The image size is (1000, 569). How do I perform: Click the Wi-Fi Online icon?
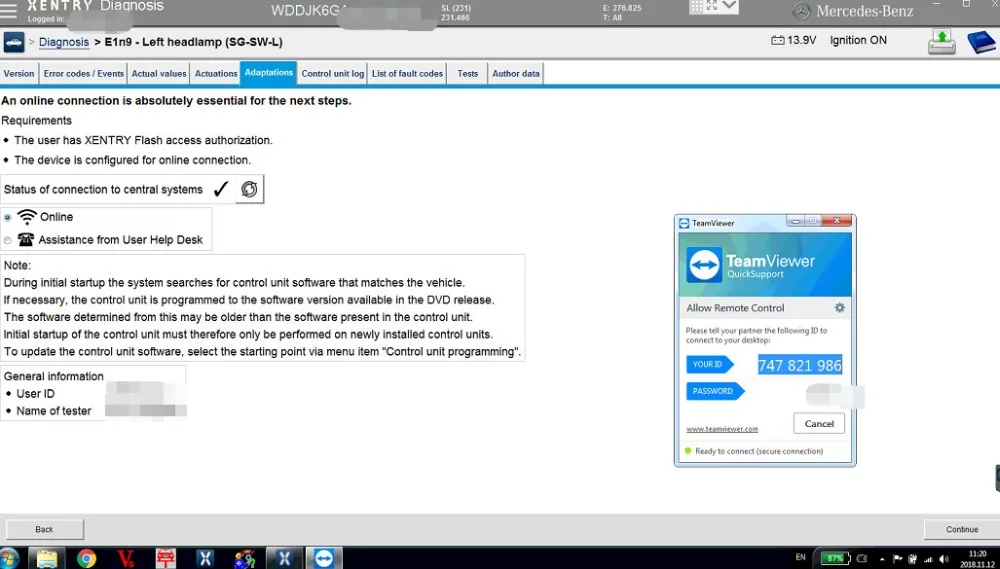click(27, 217)
